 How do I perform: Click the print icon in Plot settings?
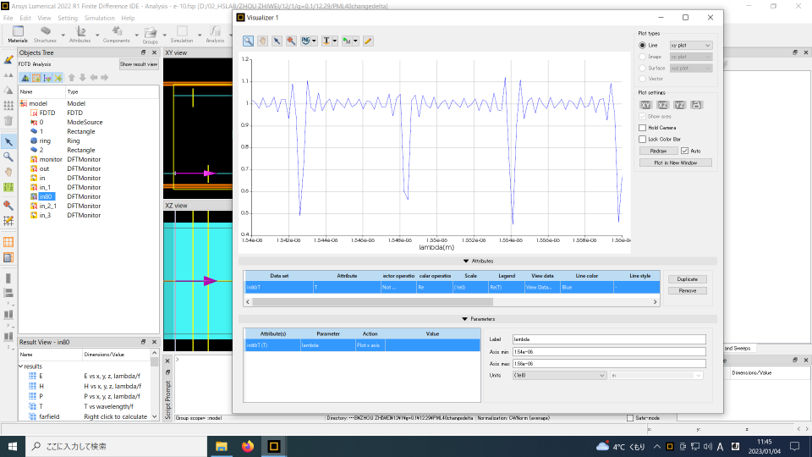click(696, 105)
